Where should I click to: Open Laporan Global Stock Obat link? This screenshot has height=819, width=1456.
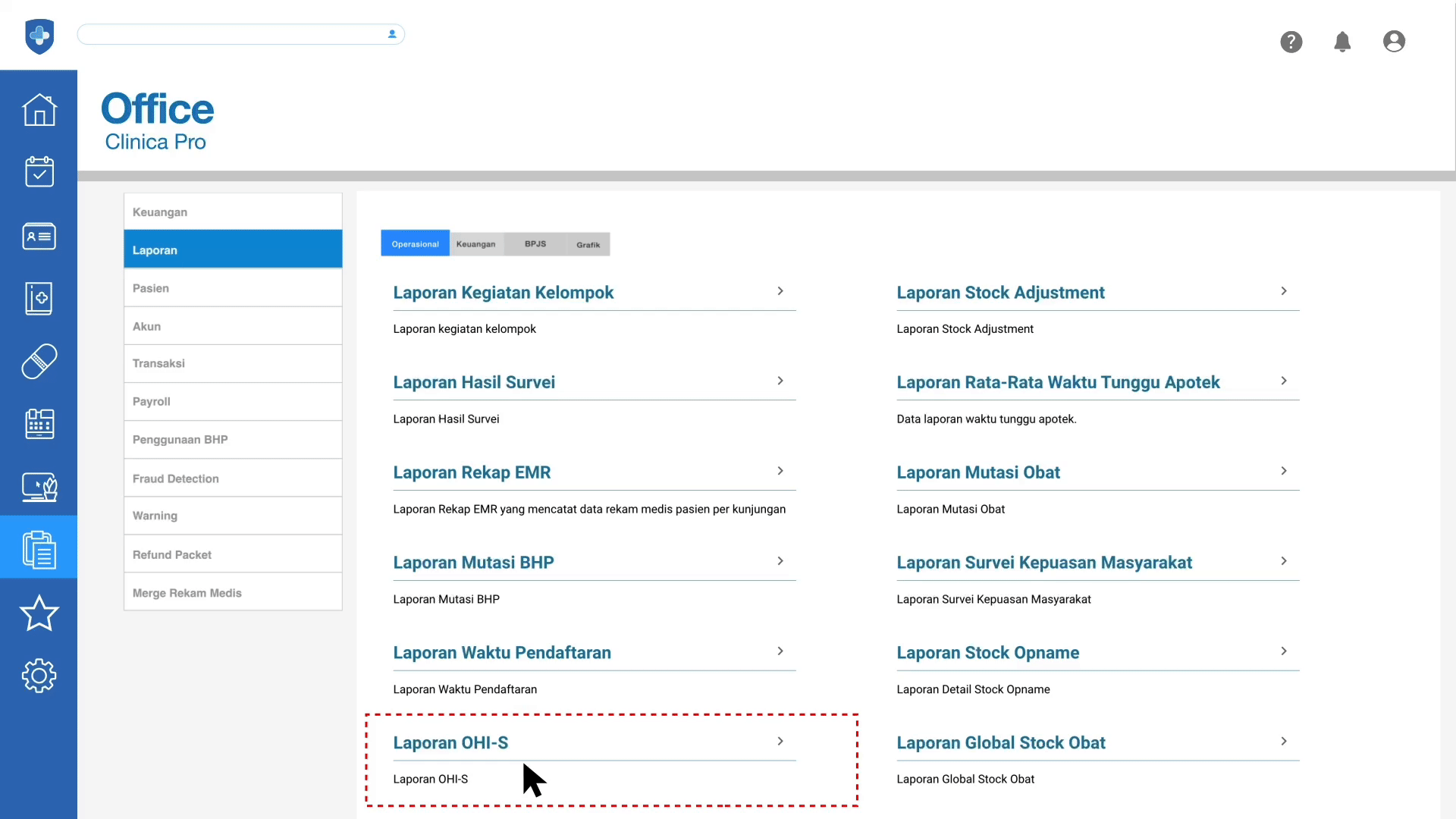(x=1000, y=743)
